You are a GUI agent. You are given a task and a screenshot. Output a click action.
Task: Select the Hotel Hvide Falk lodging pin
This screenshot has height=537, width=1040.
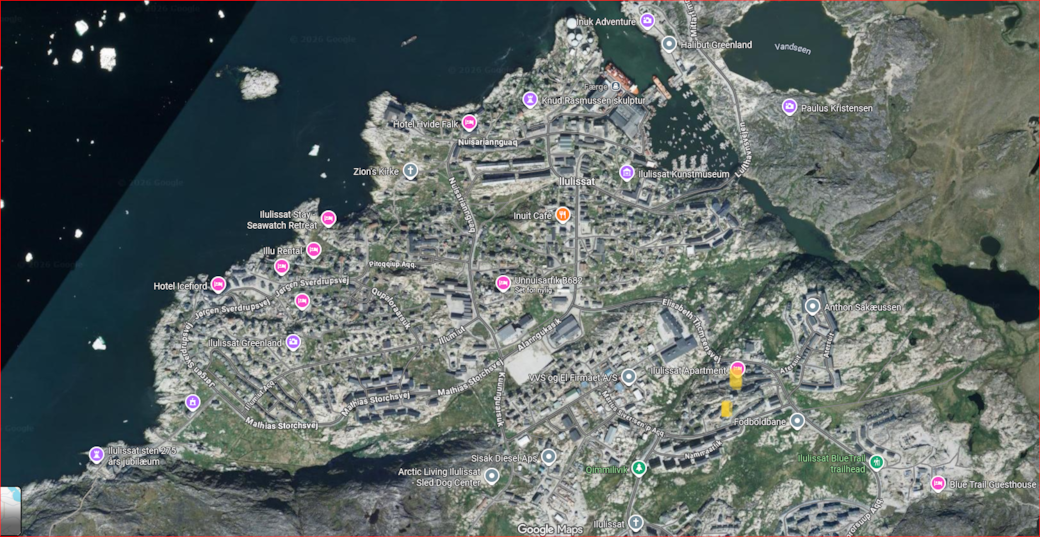point(470,123)
